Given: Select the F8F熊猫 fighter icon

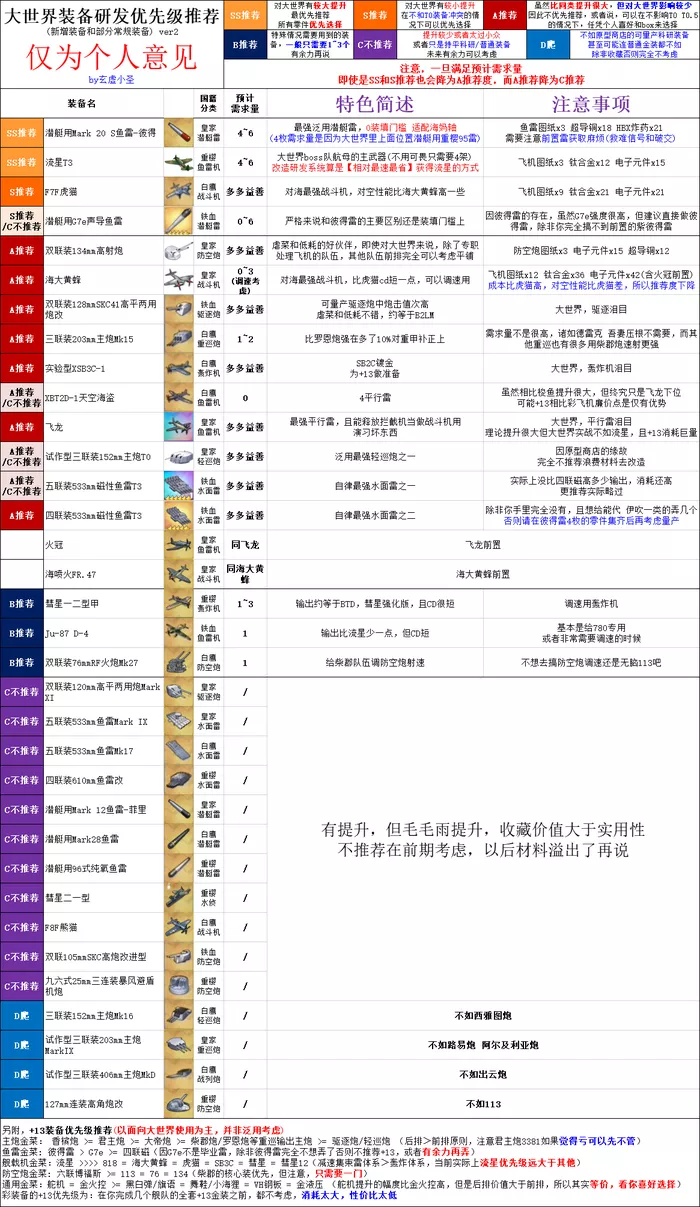Looking at the screenshot, I should point(181,927).
